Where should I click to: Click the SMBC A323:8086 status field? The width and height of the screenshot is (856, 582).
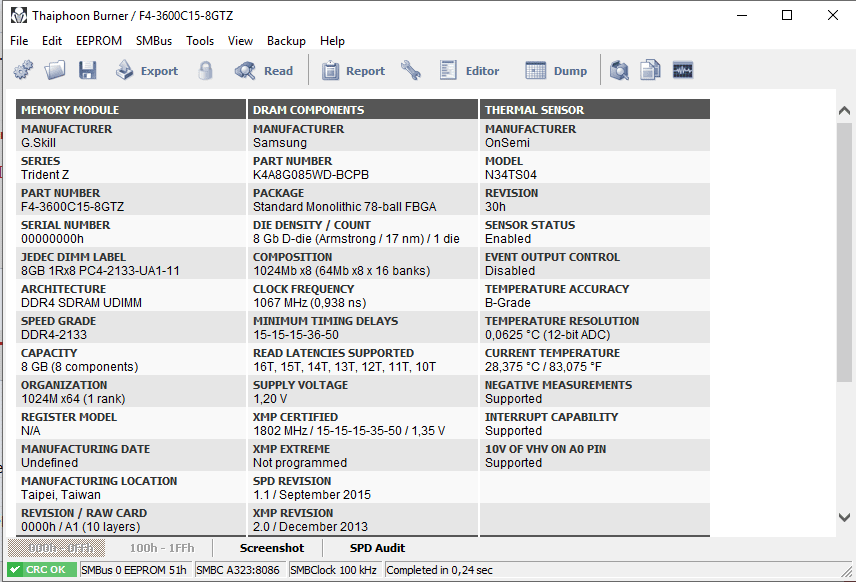coord(239,570)
